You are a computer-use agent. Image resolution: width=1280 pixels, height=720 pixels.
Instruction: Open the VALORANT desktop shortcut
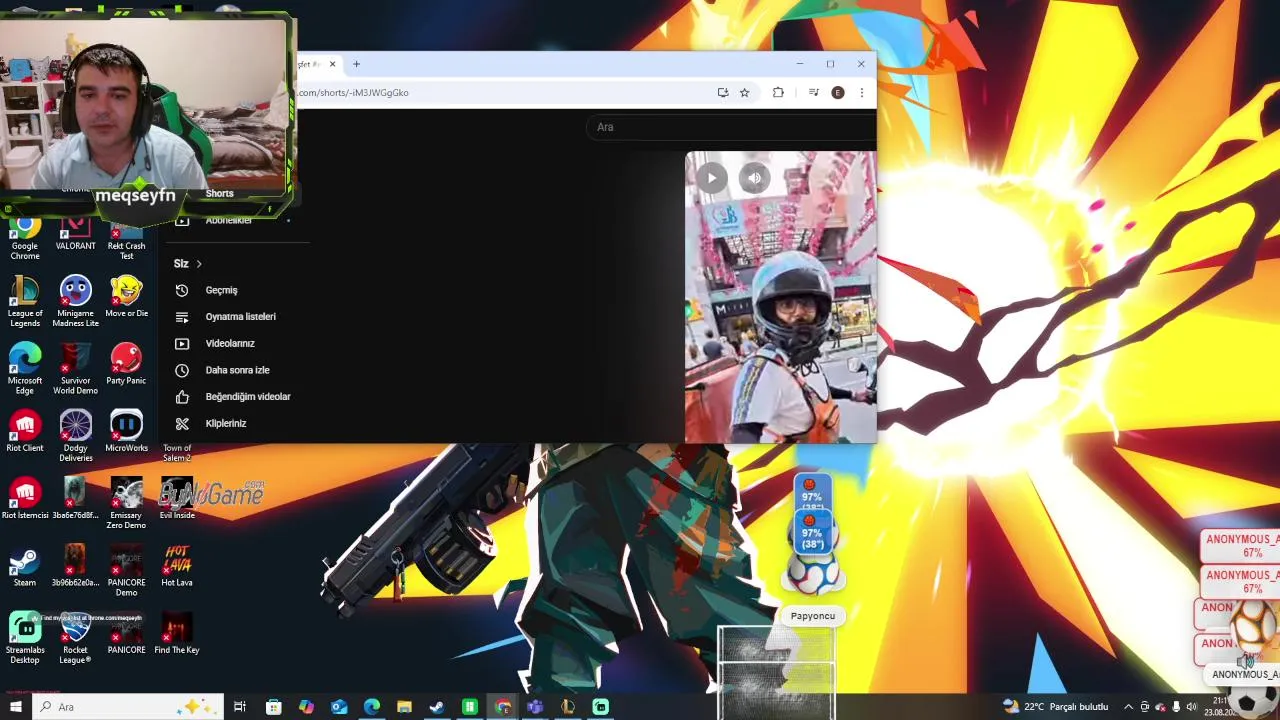[76, 234]
